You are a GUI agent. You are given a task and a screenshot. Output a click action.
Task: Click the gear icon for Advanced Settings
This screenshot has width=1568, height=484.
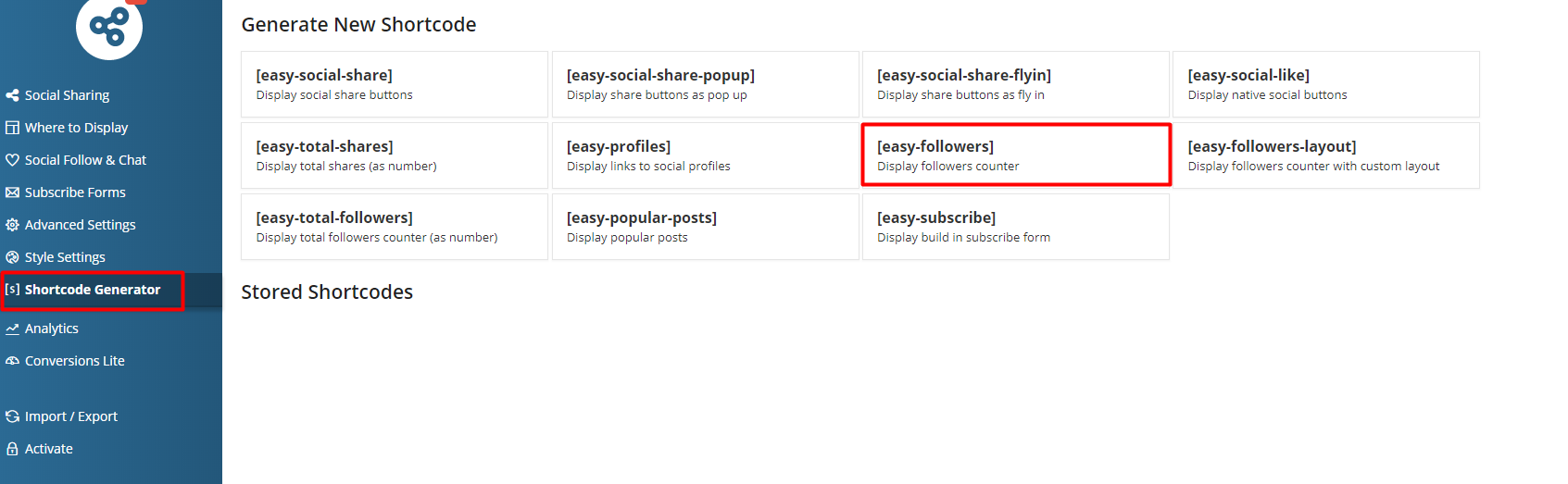coord(12,225)
